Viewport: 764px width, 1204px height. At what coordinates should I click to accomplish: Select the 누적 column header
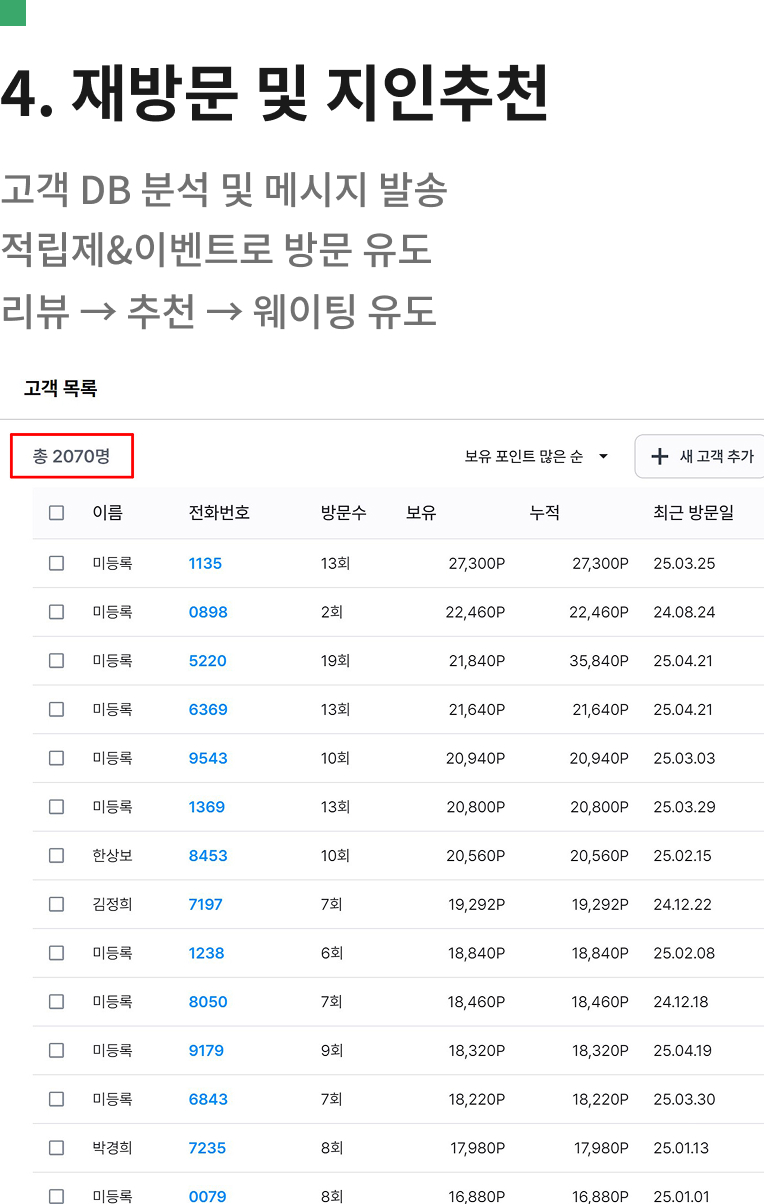(x=544, y=513)
